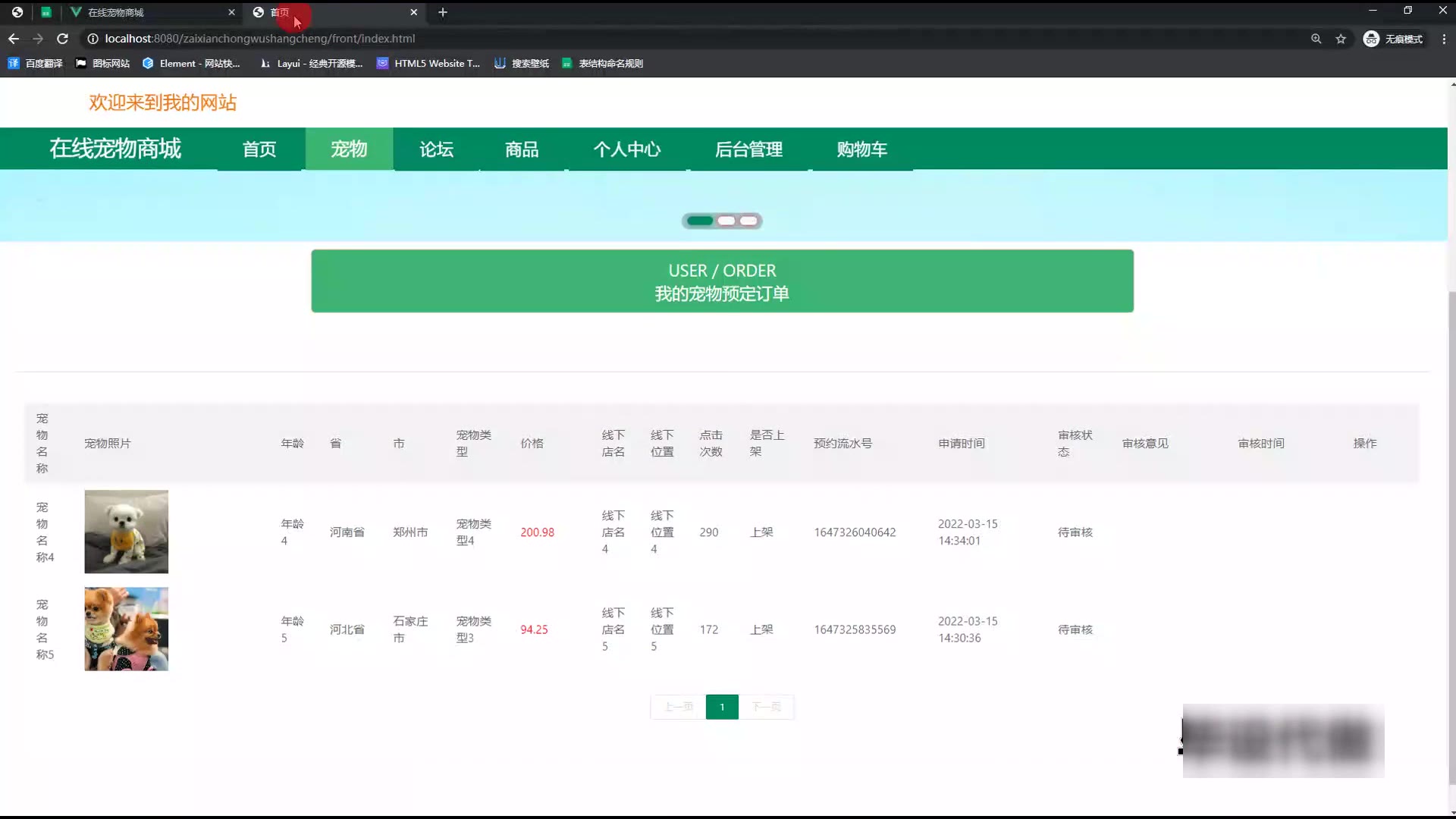Select the second carousel indicator dot

tap(726, 221)
